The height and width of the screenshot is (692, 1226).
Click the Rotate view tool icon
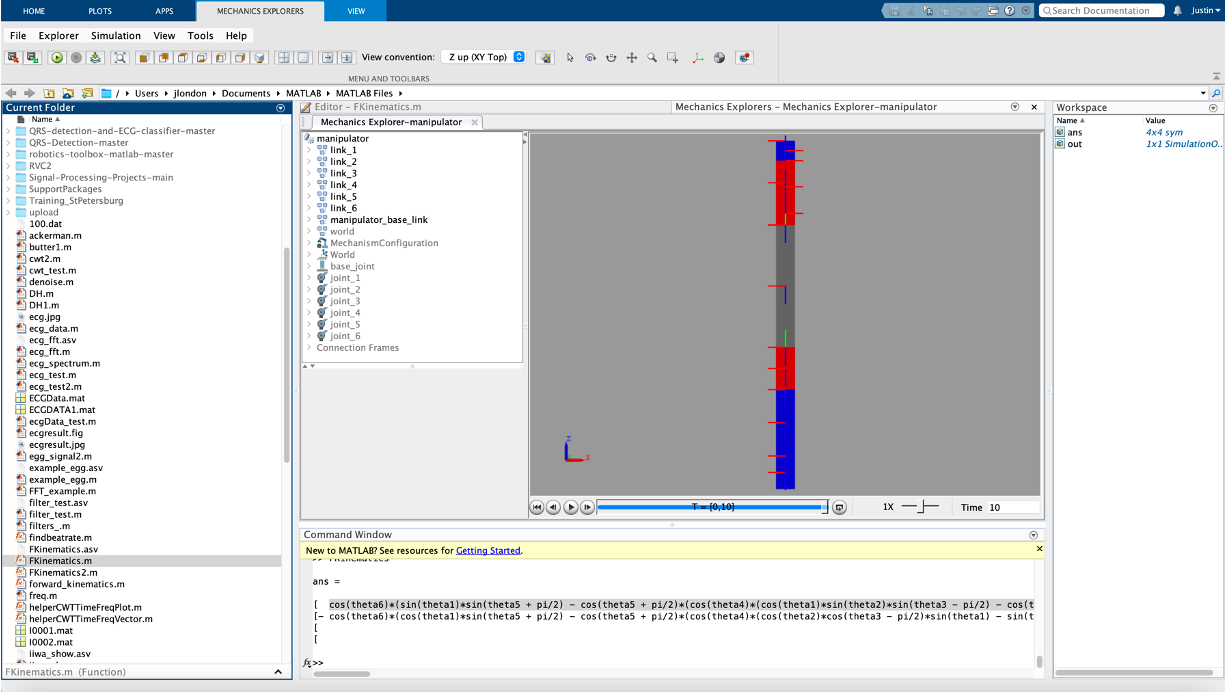coord(590,58)
